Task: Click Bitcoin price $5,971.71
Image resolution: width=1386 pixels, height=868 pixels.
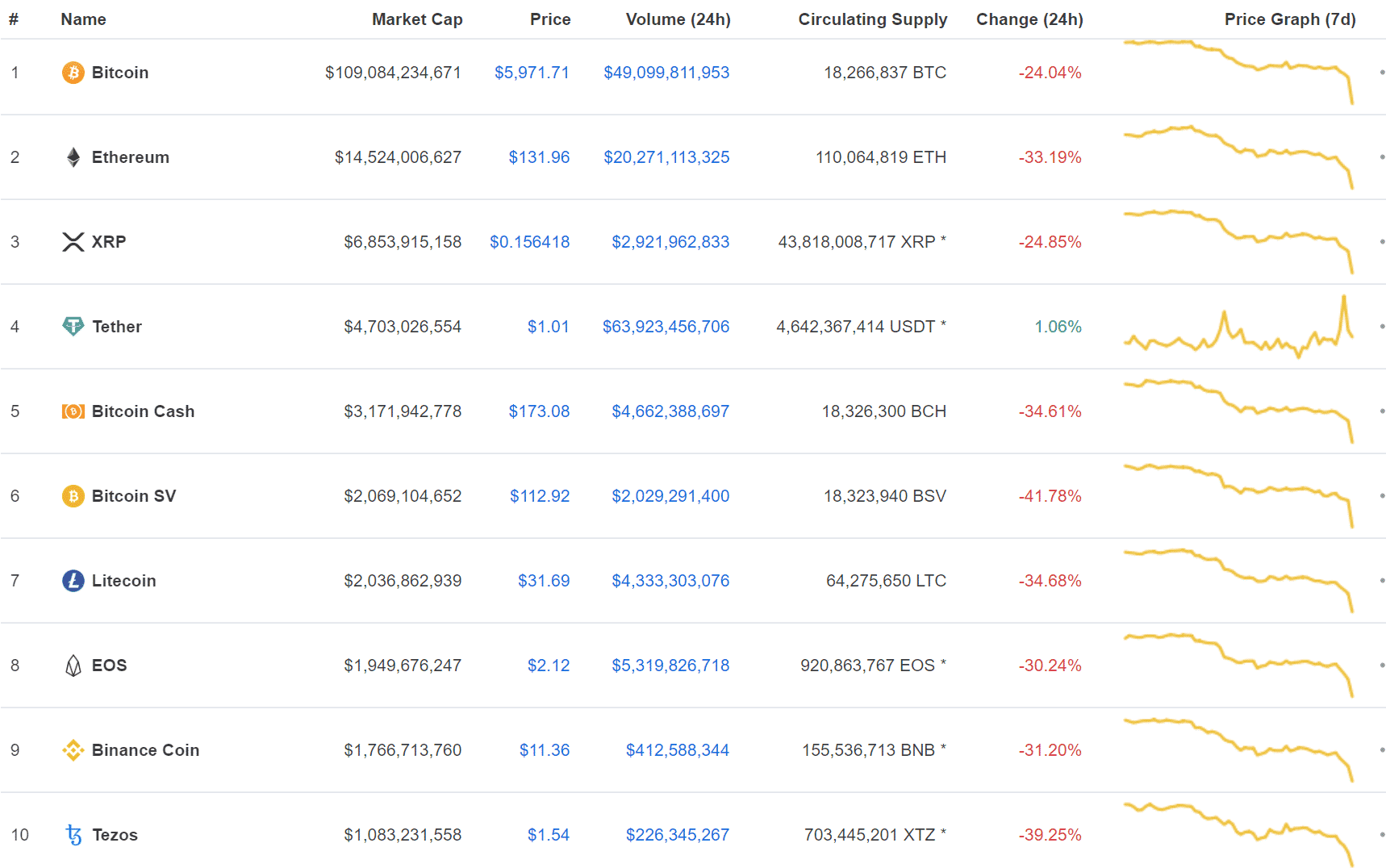Action: [x=532, y=73]
